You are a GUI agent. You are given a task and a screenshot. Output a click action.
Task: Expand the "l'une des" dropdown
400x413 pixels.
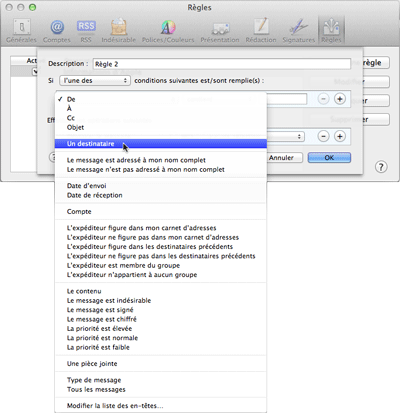[95, 81]
